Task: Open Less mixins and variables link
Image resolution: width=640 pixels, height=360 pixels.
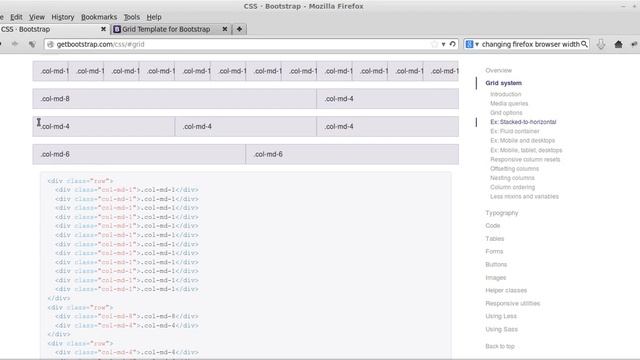Action: click(524, 197)
